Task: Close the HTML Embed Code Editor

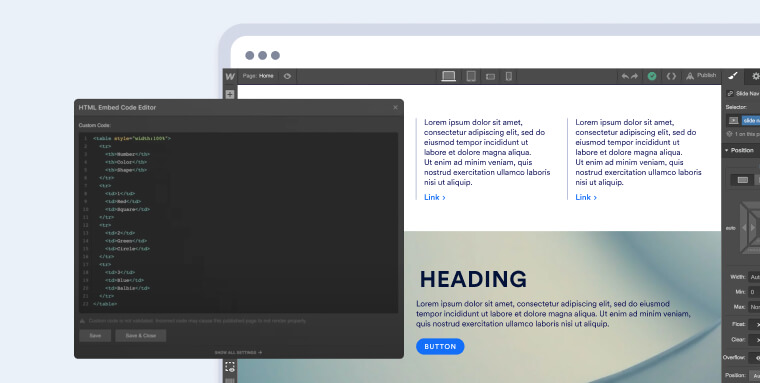Action: click(395, 108)
